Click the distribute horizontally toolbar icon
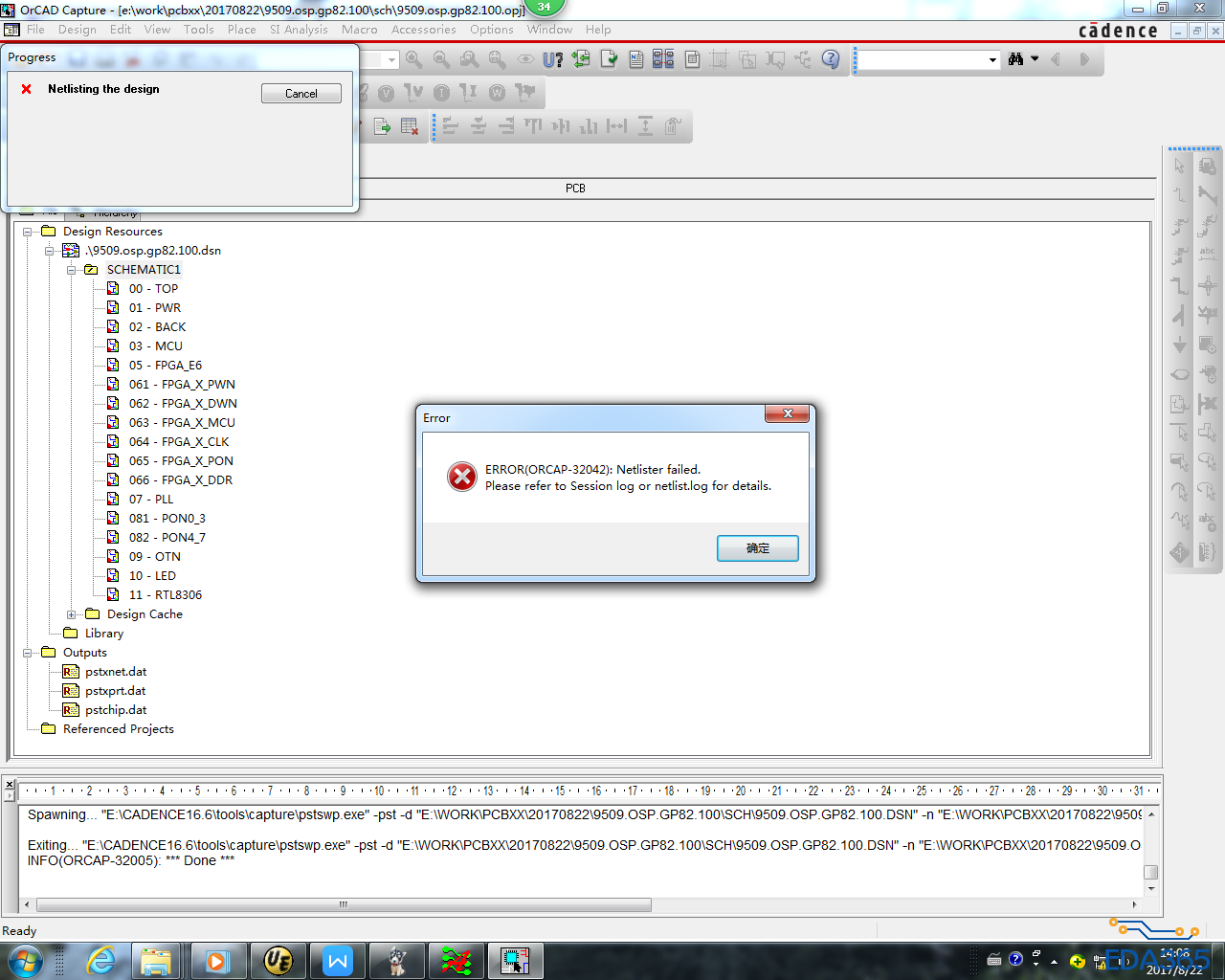Screen dimensions: 1225x980 tap(617, 126)
